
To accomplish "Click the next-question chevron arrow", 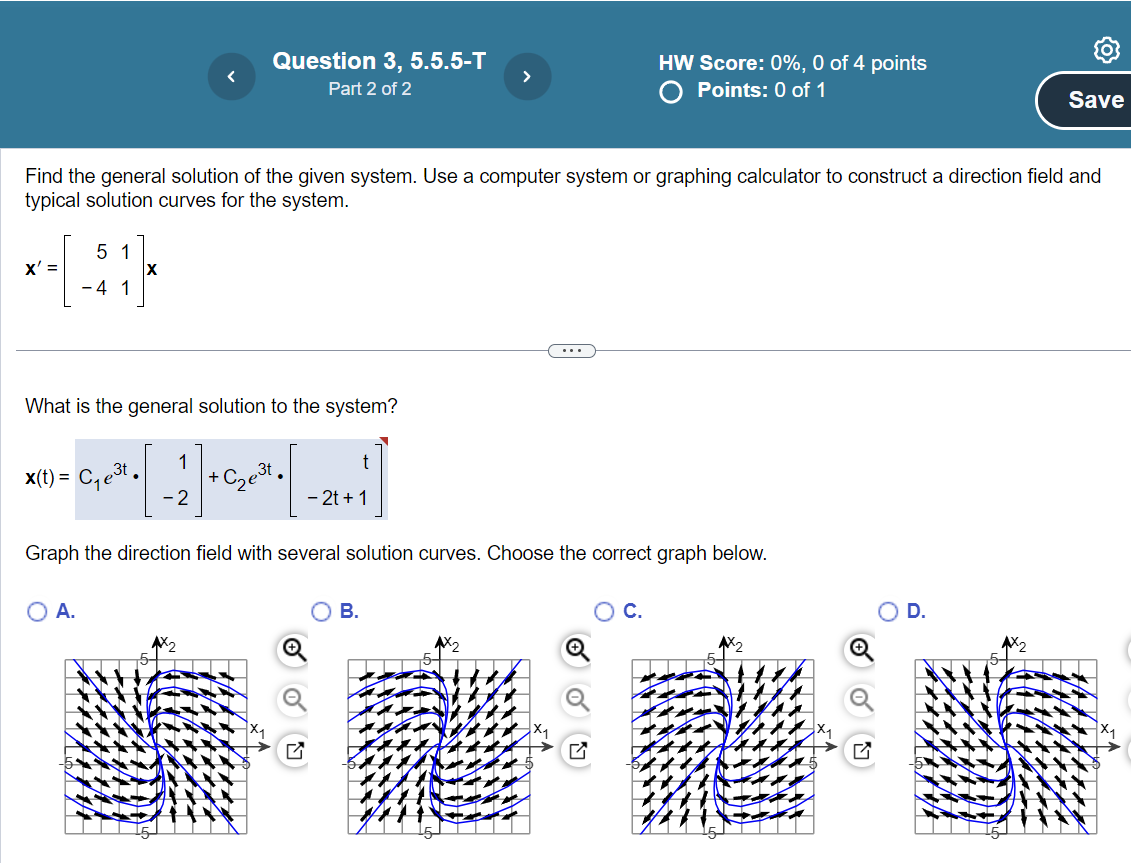I will (527, 75).
